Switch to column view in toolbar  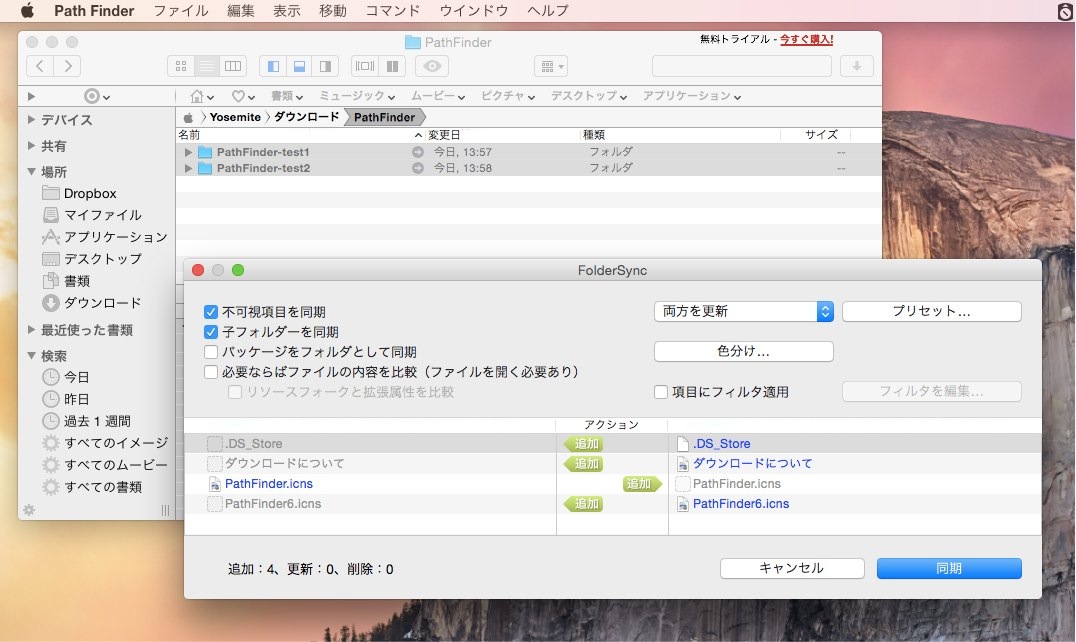[233, 66]
